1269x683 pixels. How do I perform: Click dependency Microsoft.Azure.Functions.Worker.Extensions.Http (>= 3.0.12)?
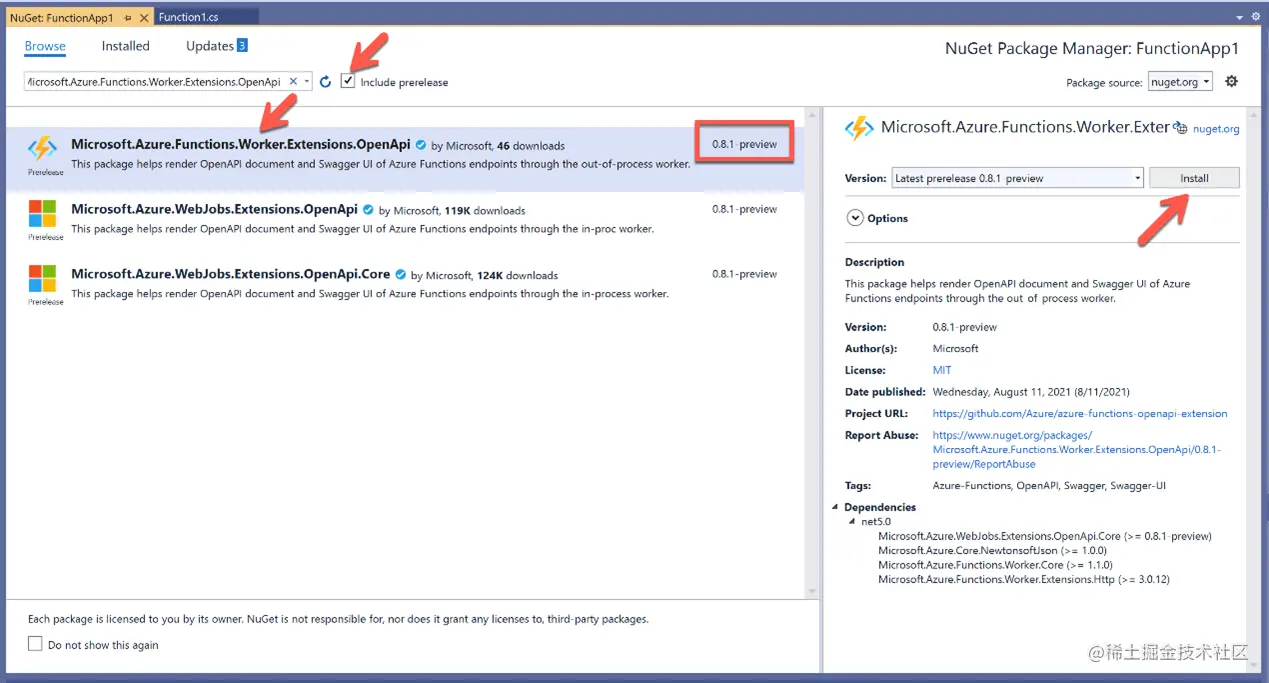click(1024, 579)
